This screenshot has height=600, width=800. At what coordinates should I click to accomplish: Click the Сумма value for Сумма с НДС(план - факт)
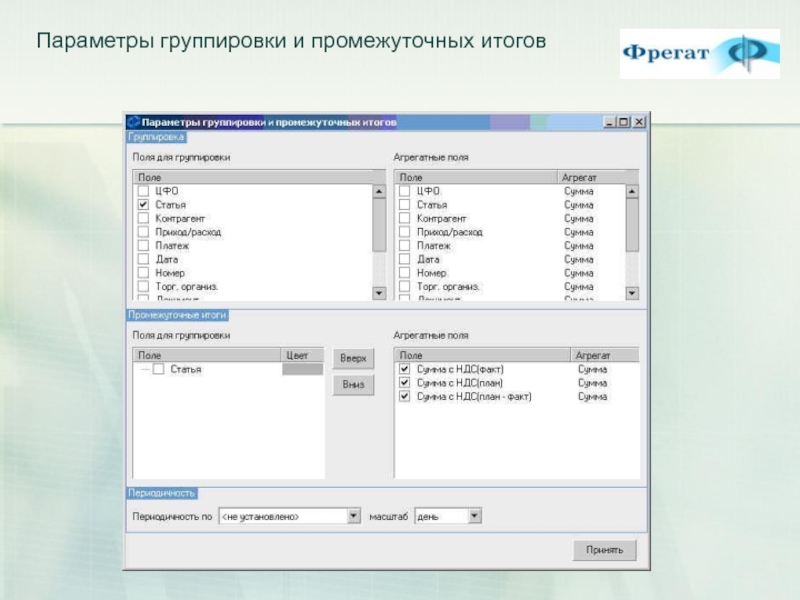pyautogui.click(x=592, y=396)
